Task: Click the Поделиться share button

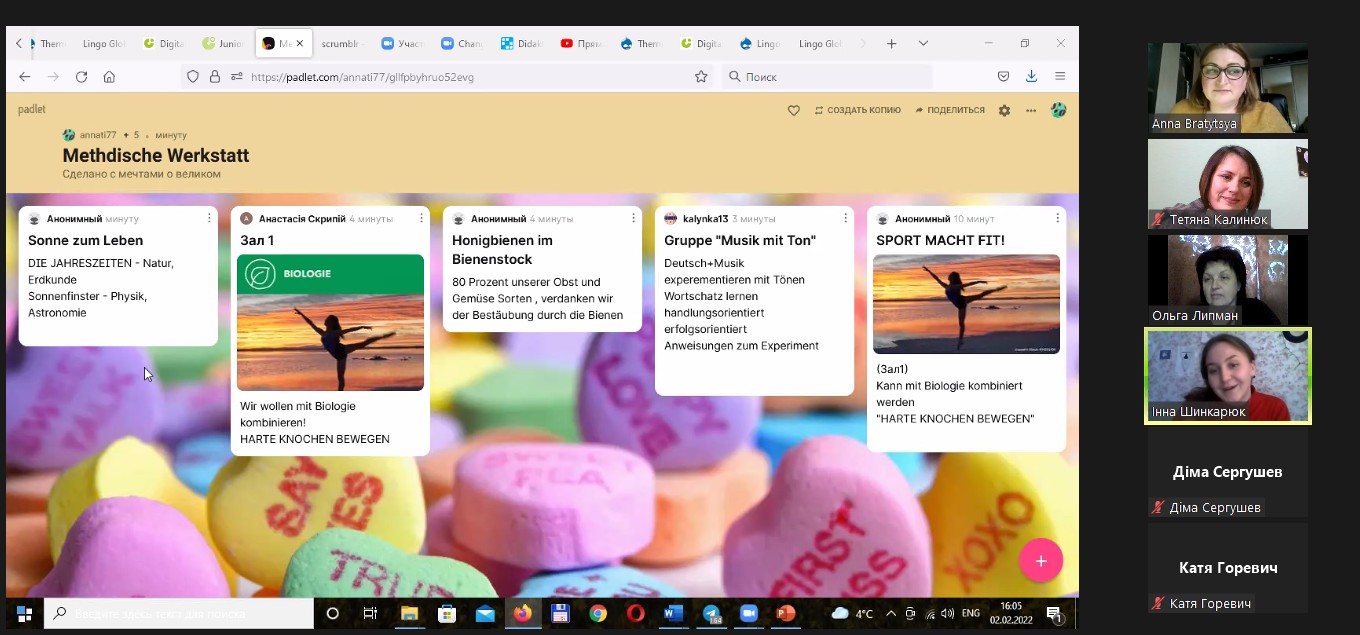Action: (949, 110)
